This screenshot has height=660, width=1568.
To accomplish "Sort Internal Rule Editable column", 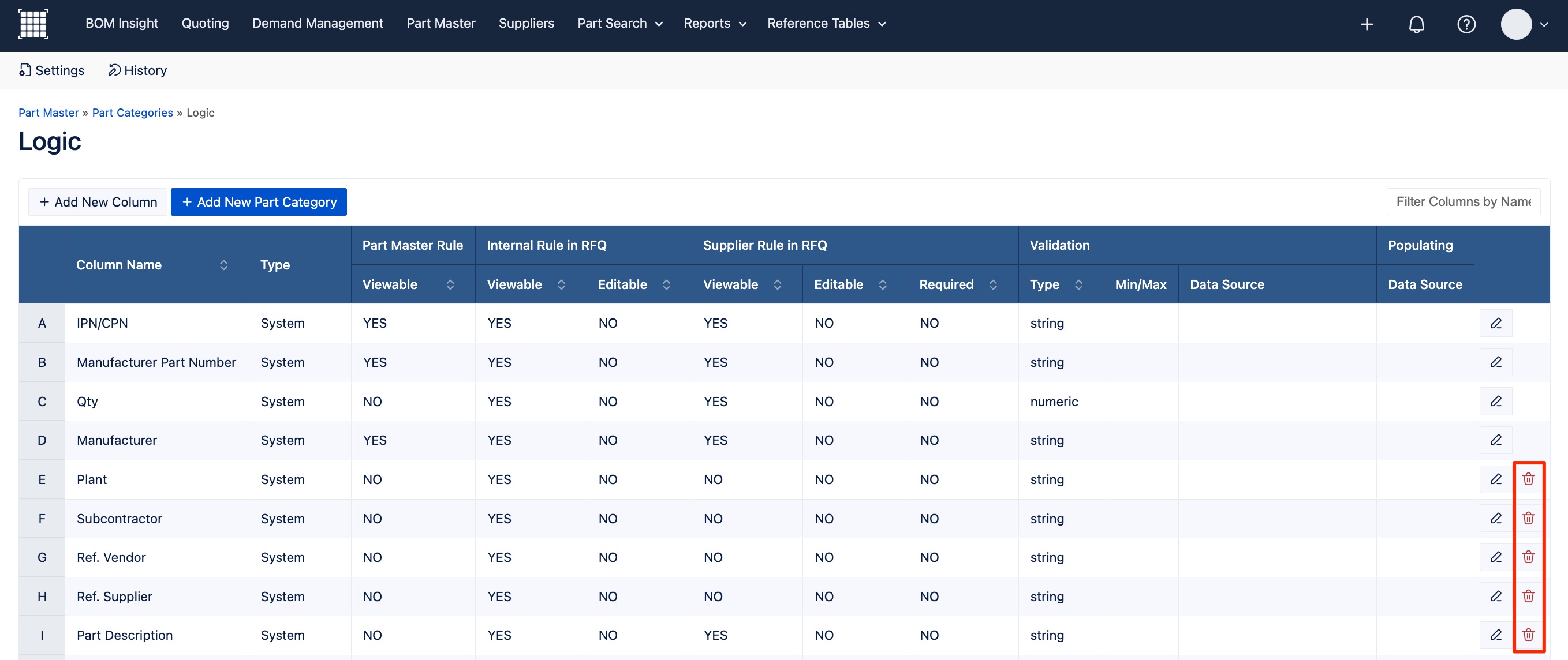I will point(667,284).
